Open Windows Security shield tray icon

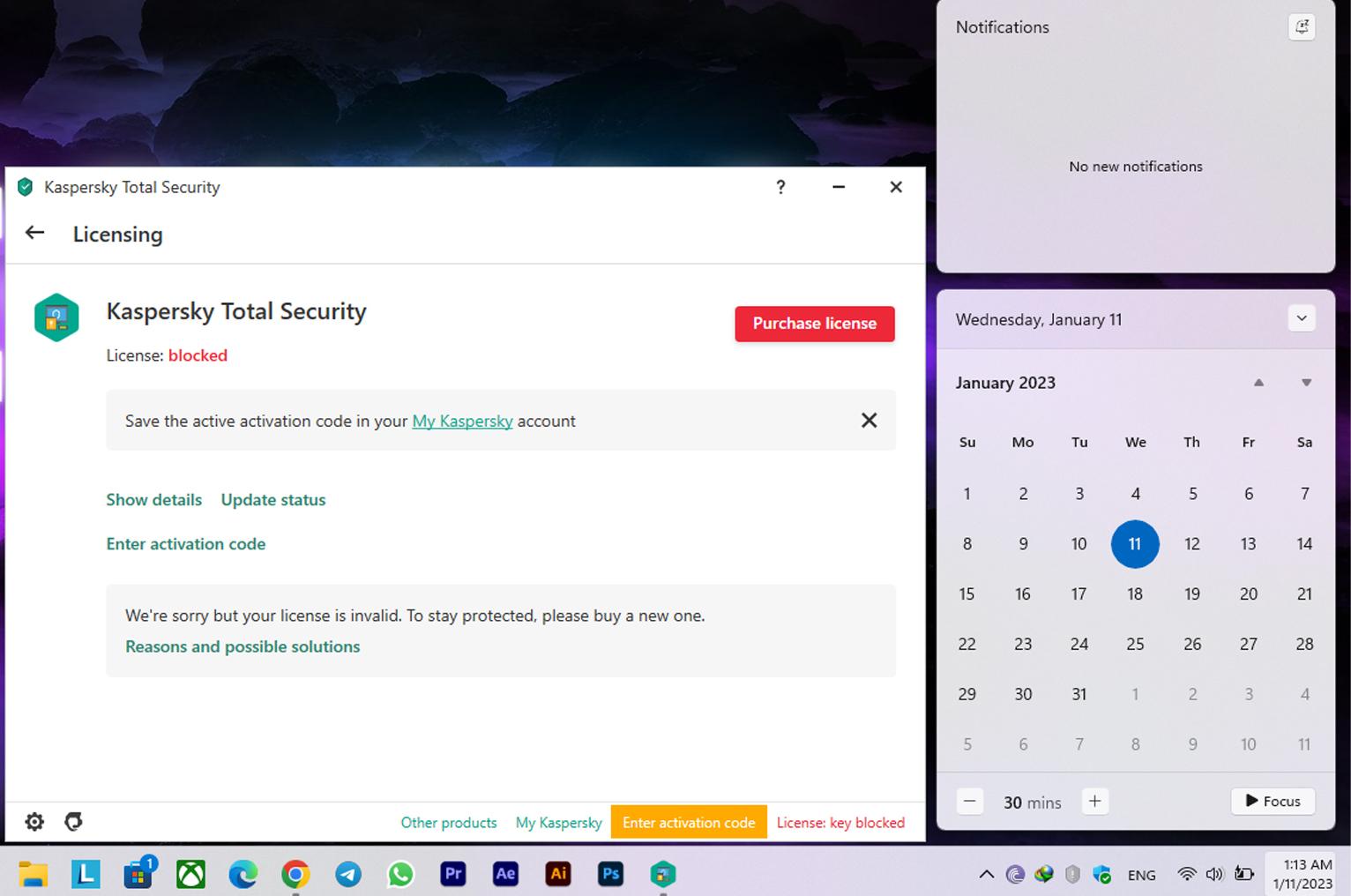(1101, 875)
